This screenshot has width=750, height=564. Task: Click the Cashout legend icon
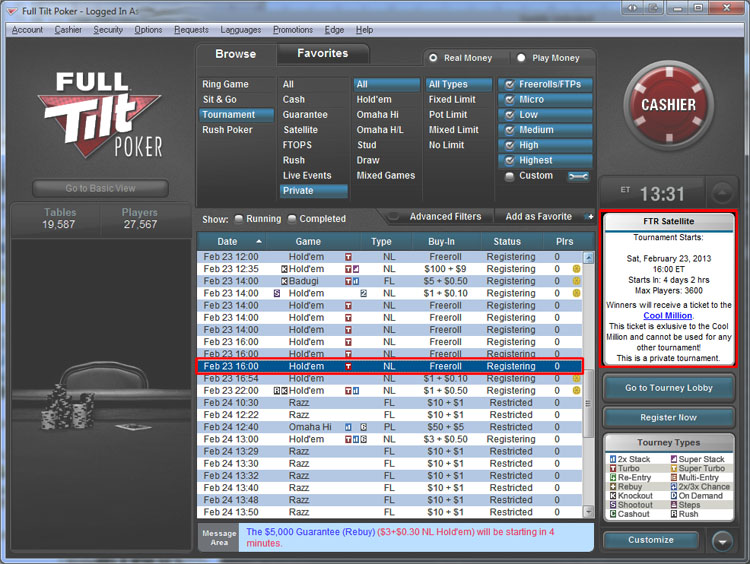click(613, 514)
